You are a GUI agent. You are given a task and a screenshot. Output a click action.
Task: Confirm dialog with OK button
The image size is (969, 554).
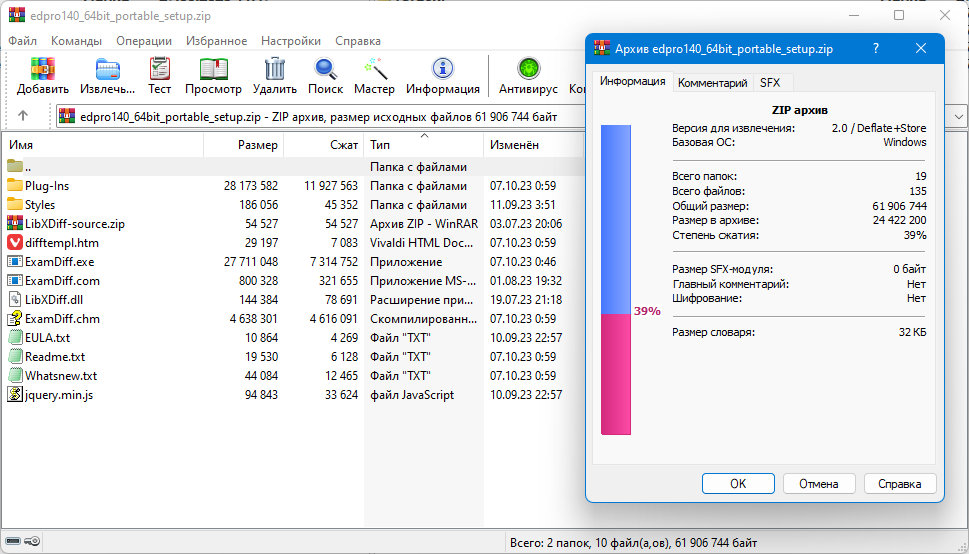[738, 484]
